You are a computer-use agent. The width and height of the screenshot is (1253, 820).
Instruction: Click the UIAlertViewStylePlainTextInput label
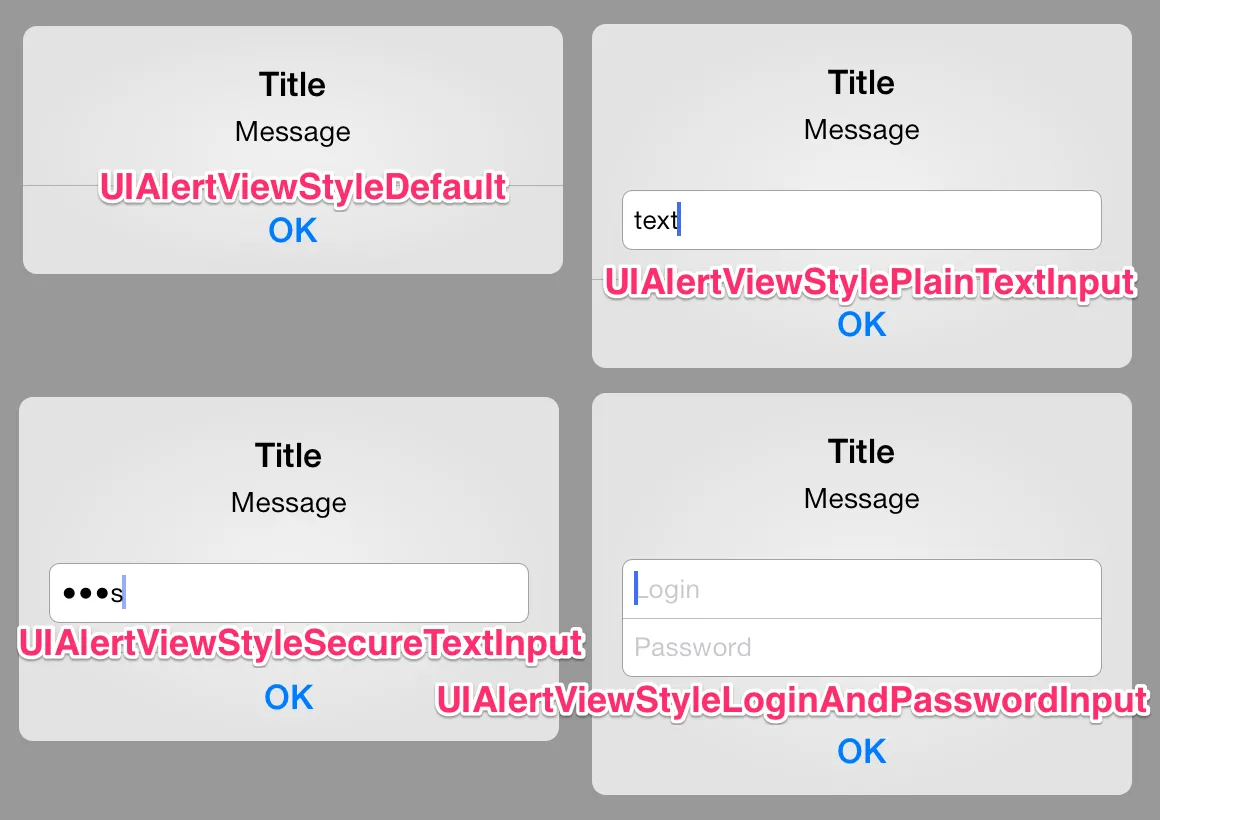870,282
